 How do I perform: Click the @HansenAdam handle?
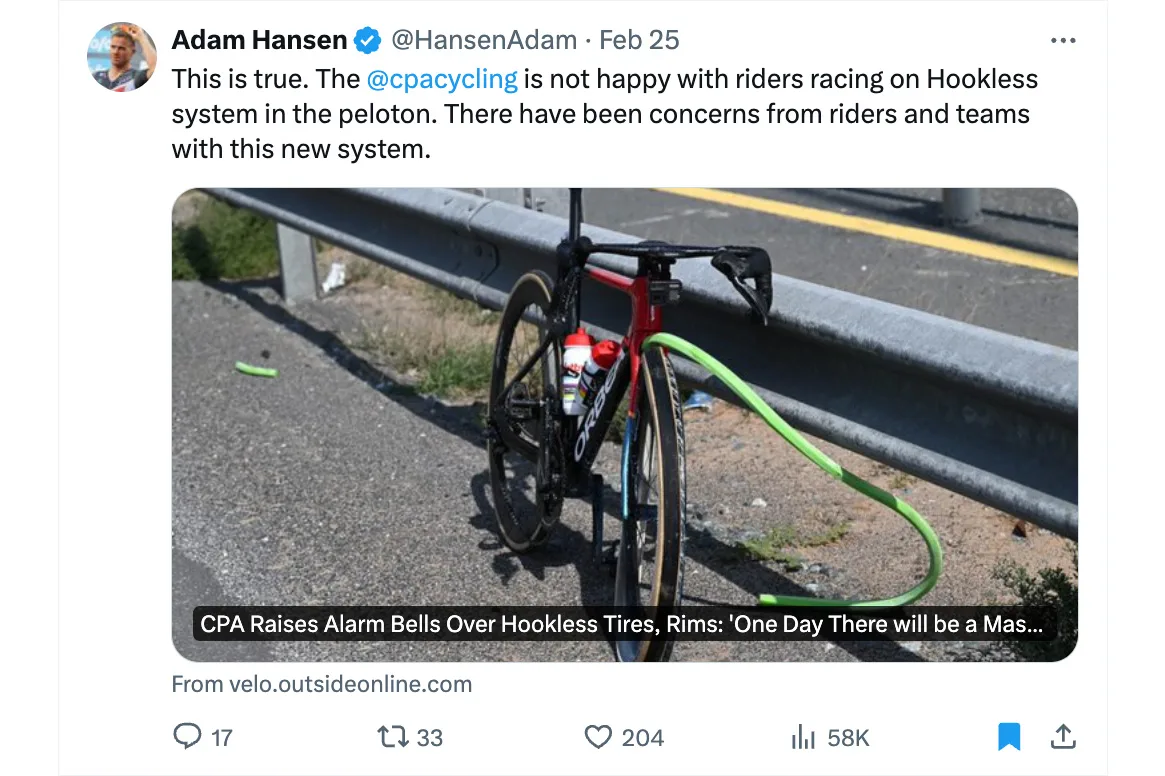tap(484, 40)
